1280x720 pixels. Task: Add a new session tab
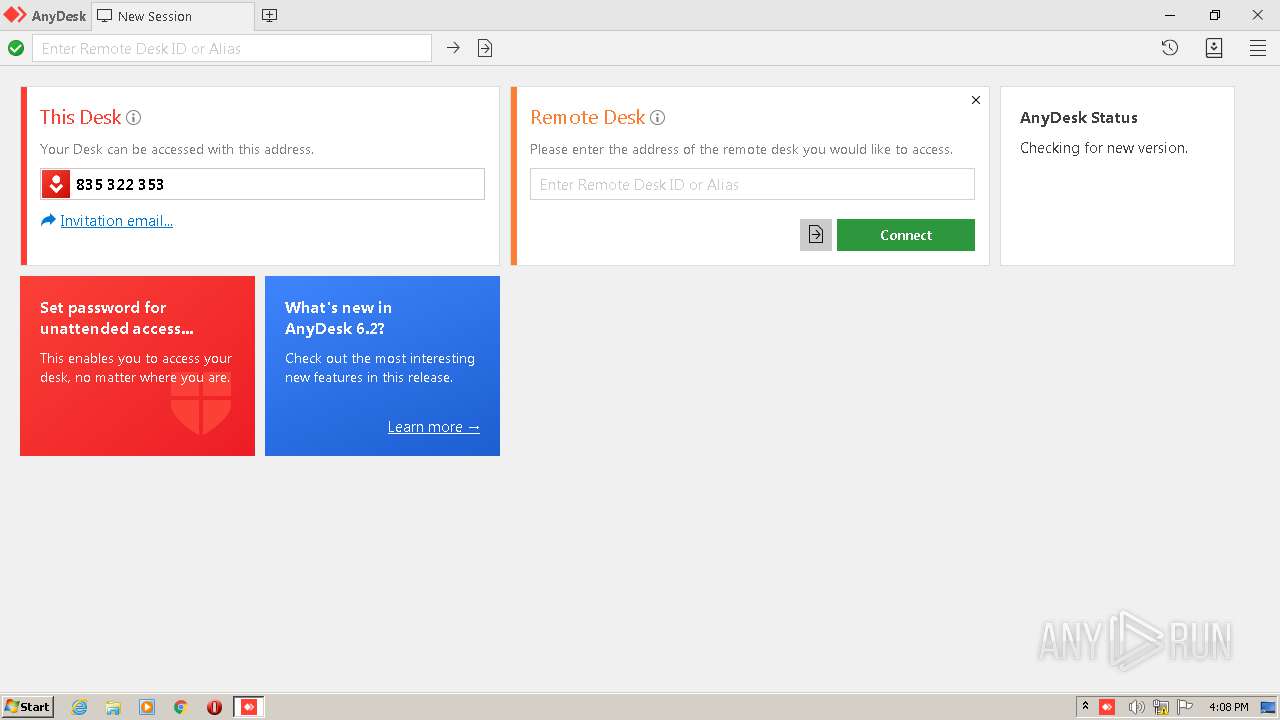coord(269,16)
